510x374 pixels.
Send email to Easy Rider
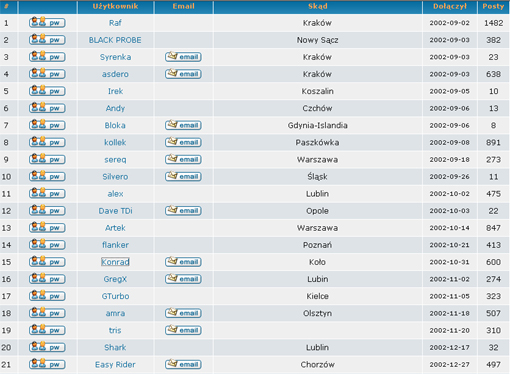point(183,364)
